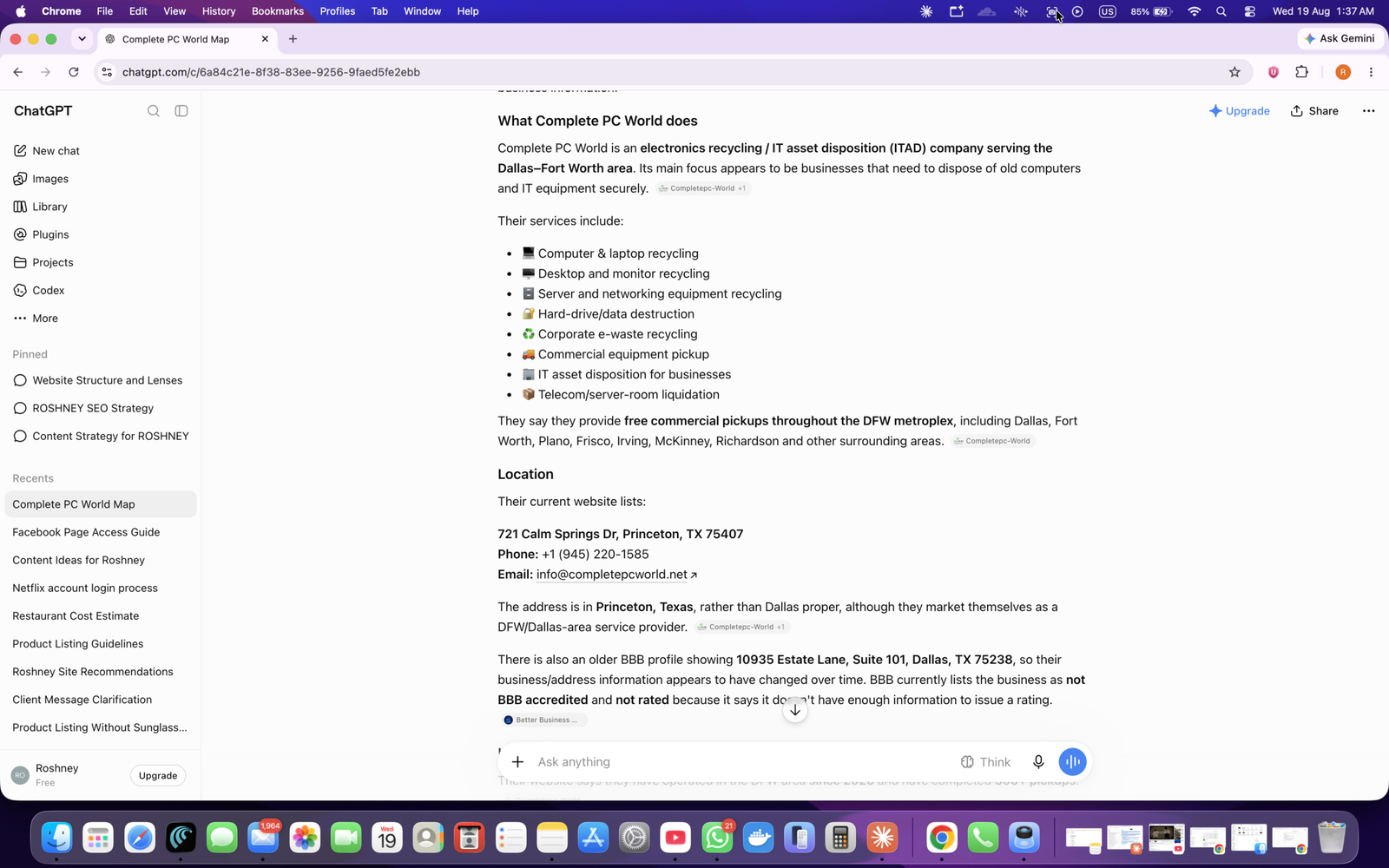Open Finder from the Dock
The width and height of the screenshot is (1389, 868).
[57, 838]
